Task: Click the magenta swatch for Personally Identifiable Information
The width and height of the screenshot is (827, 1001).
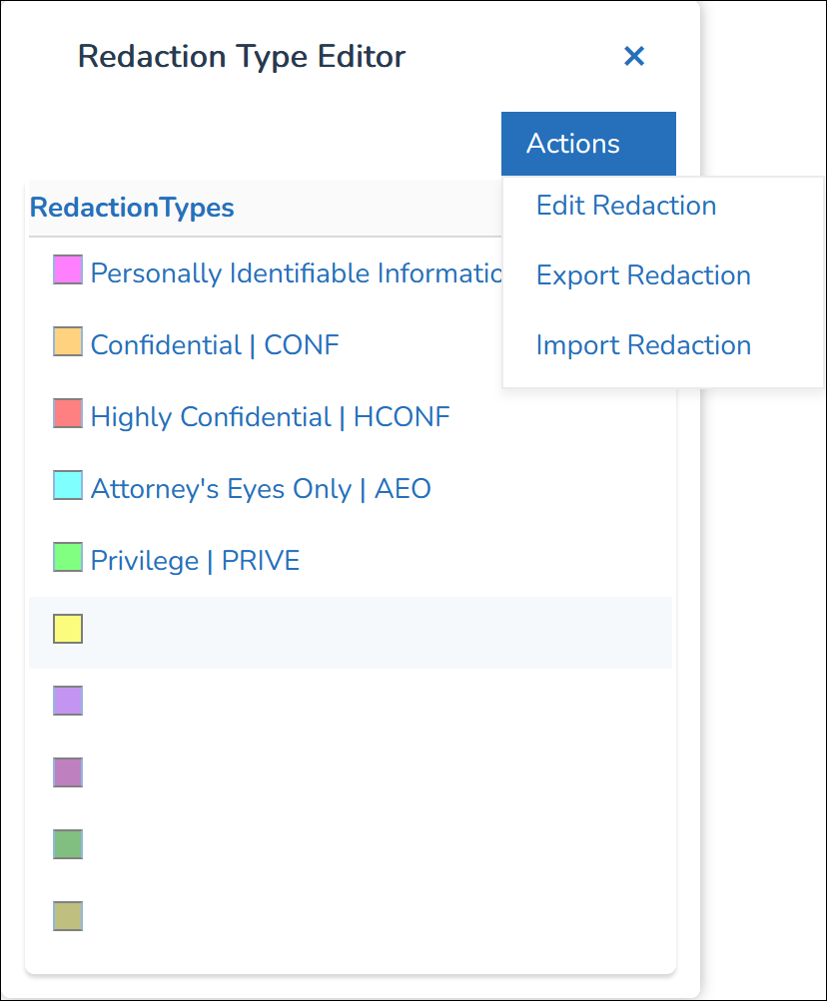Action: coord(68,269)
